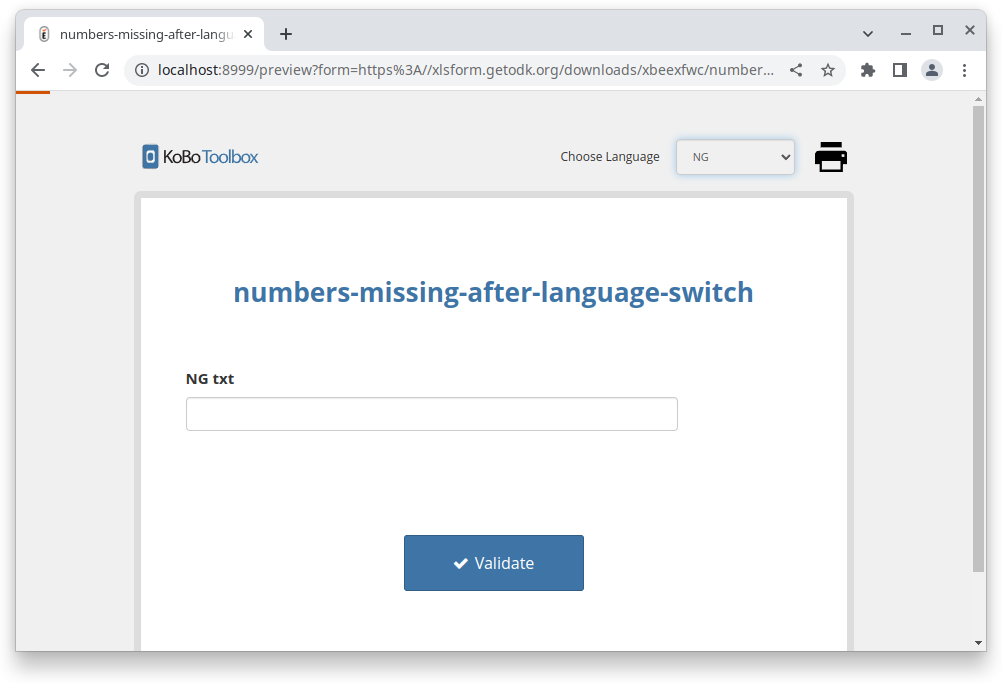Maximize the browser window
This screenshot has height=683, width=1002.
(x=937, y=31)
